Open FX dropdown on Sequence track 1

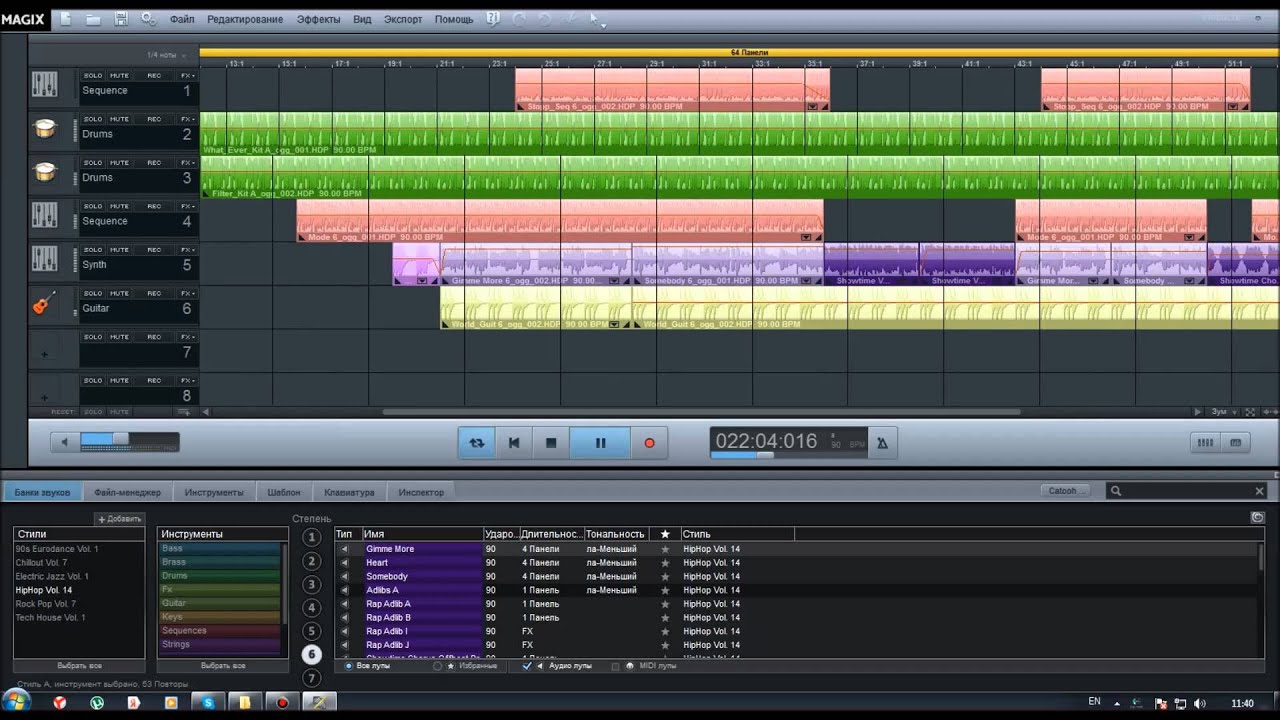[187, 76]
